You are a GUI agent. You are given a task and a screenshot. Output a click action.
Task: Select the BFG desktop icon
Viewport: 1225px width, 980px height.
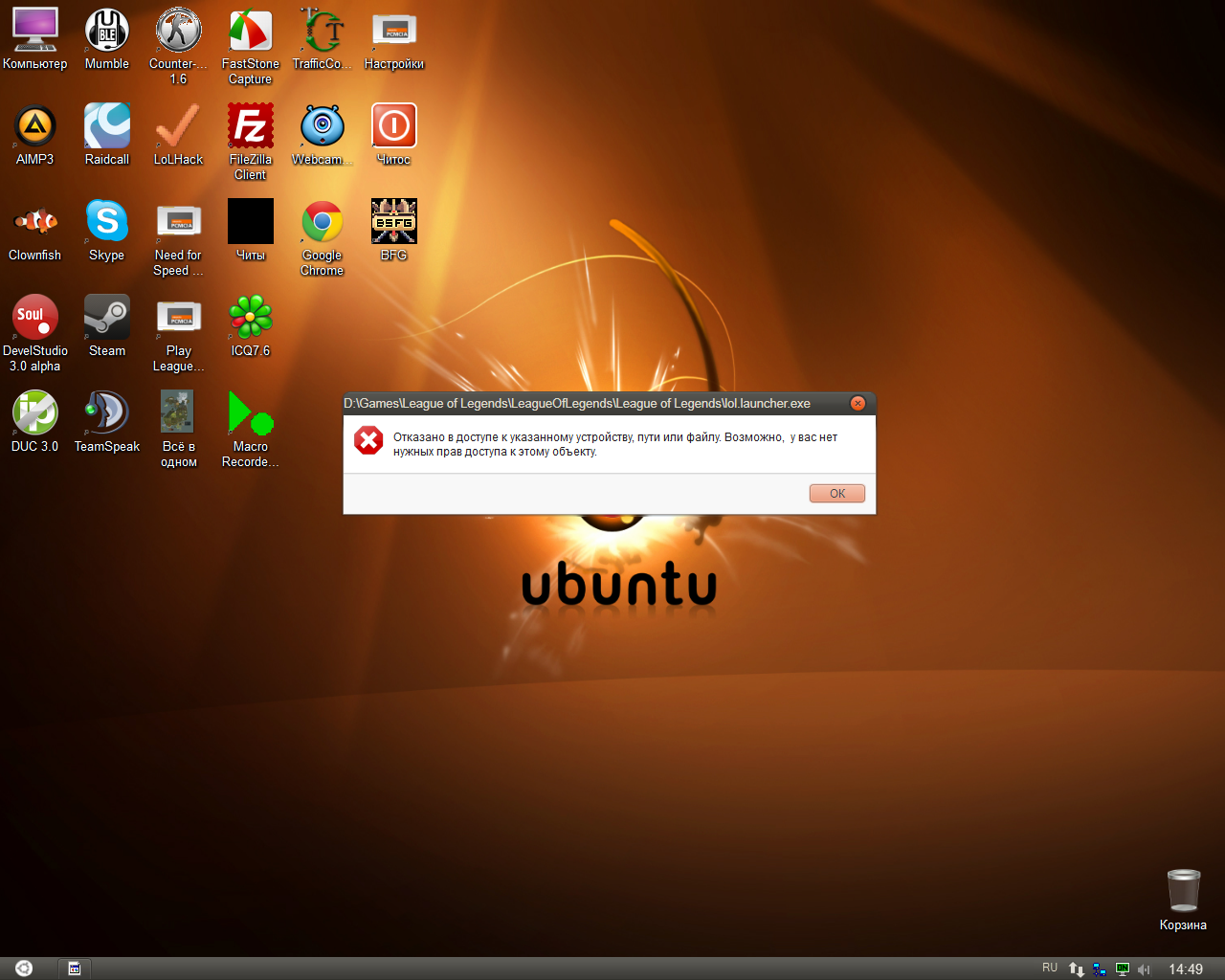pos(394,231)
